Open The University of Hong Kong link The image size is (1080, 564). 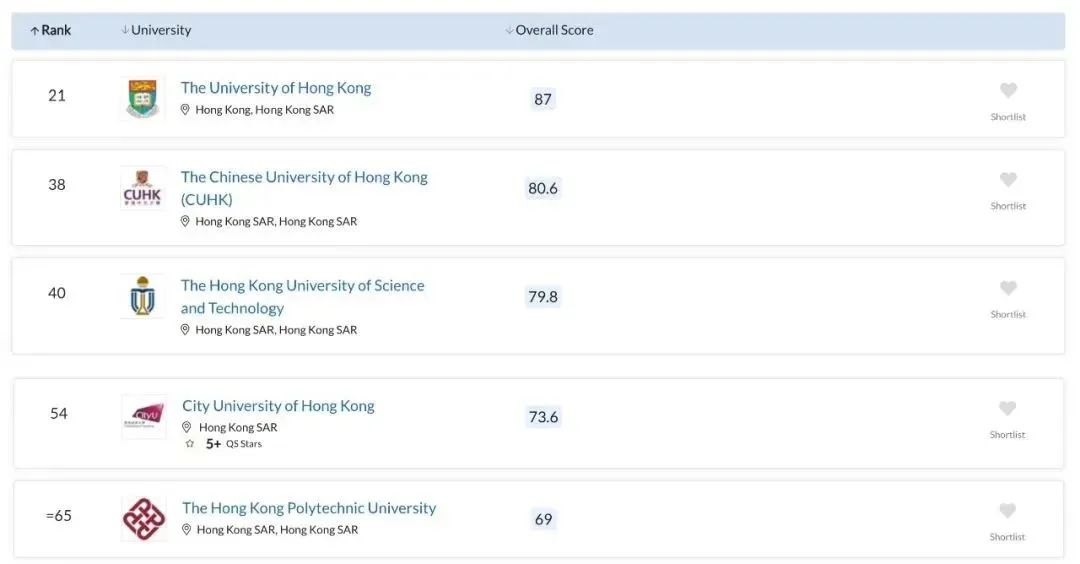275,88
